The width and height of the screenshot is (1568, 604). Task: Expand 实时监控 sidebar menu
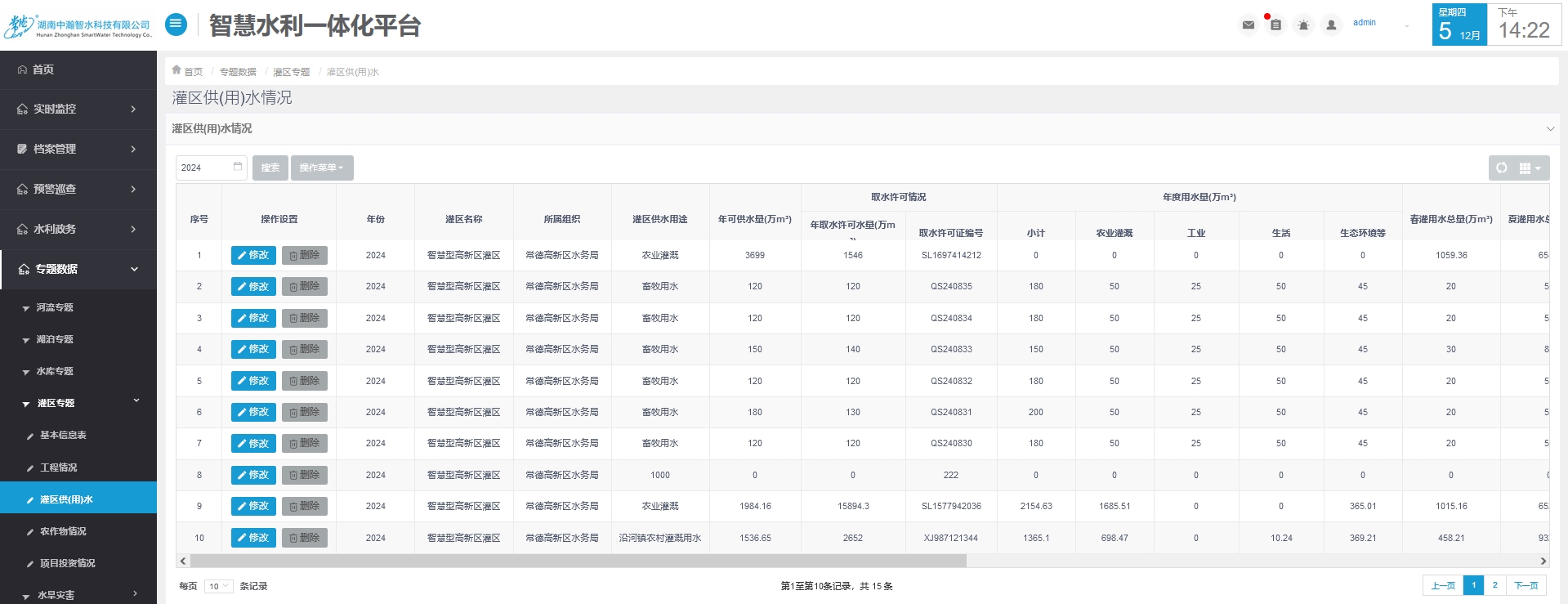click(78, 109)
